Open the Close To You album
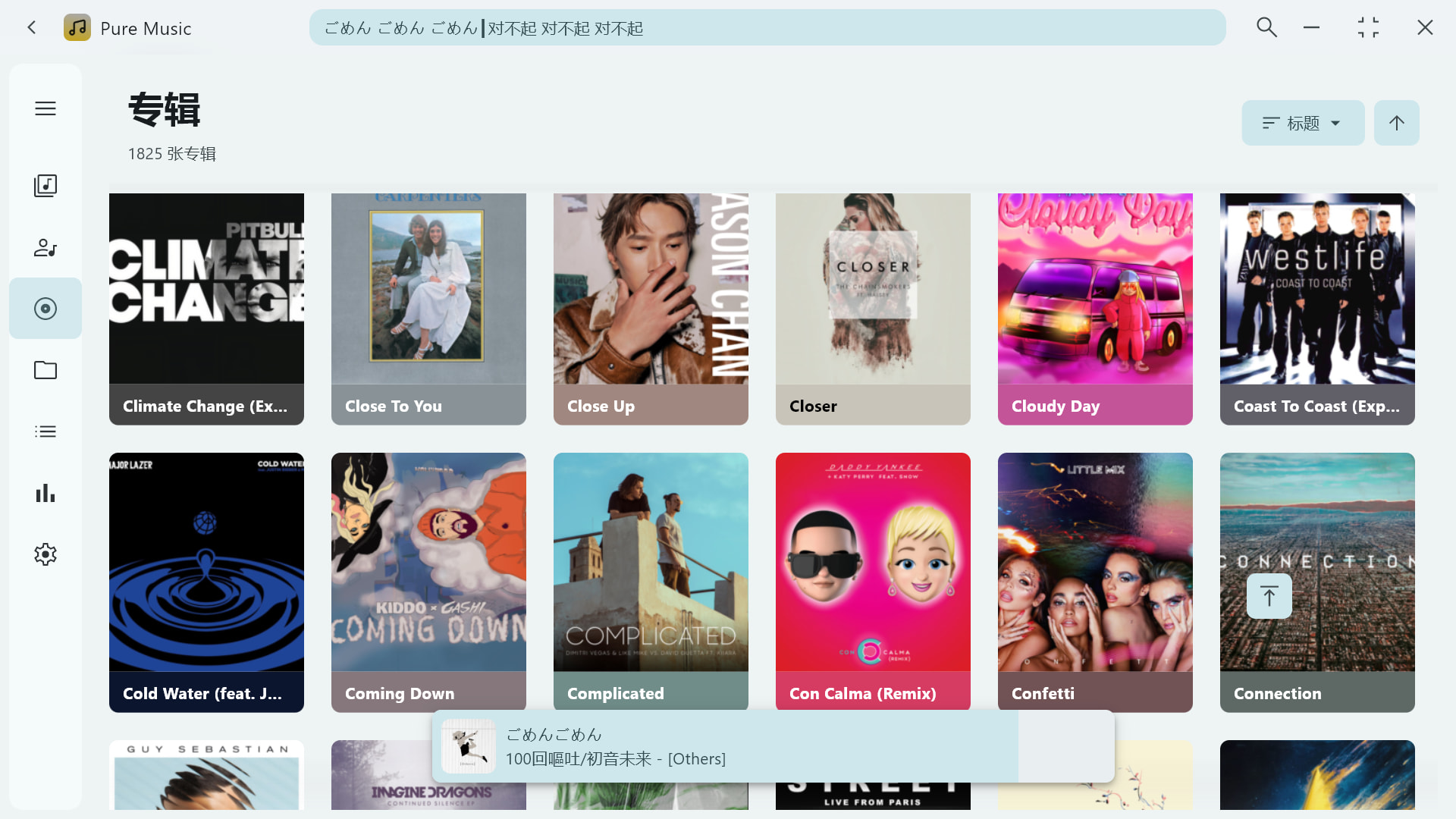1456x819 pixels. click(428, 309)
